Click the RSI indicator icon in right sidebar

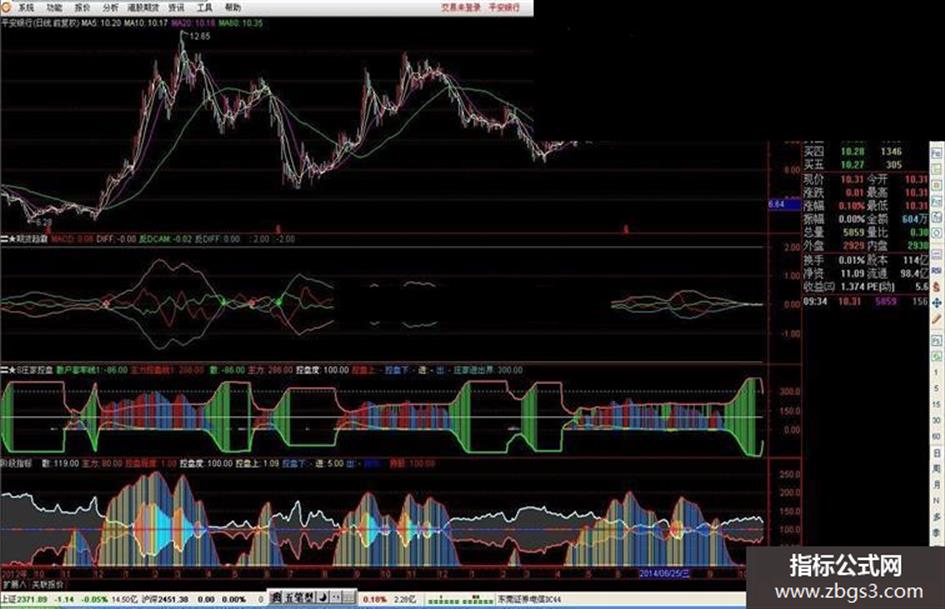937,271
